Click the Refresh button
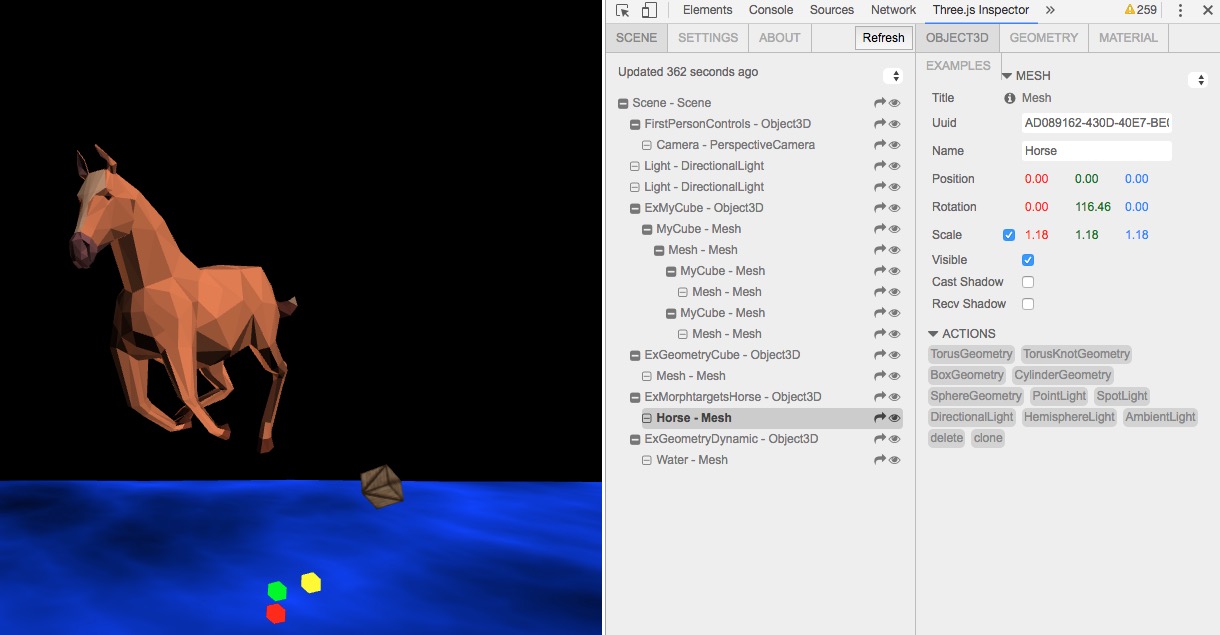 (883, 37)
